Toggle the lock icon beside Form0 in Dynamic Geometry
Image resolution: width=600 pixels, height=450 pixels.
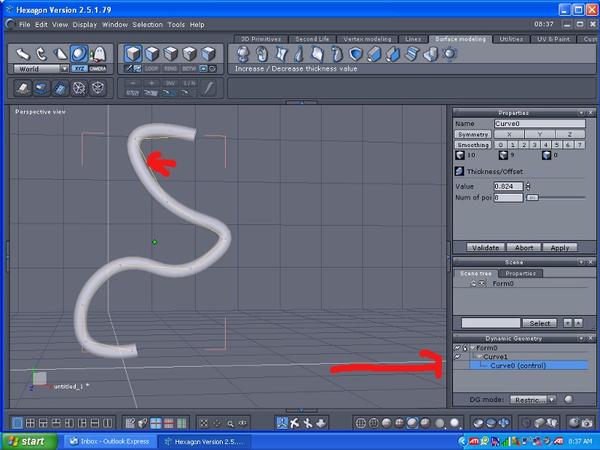point(465,348)
